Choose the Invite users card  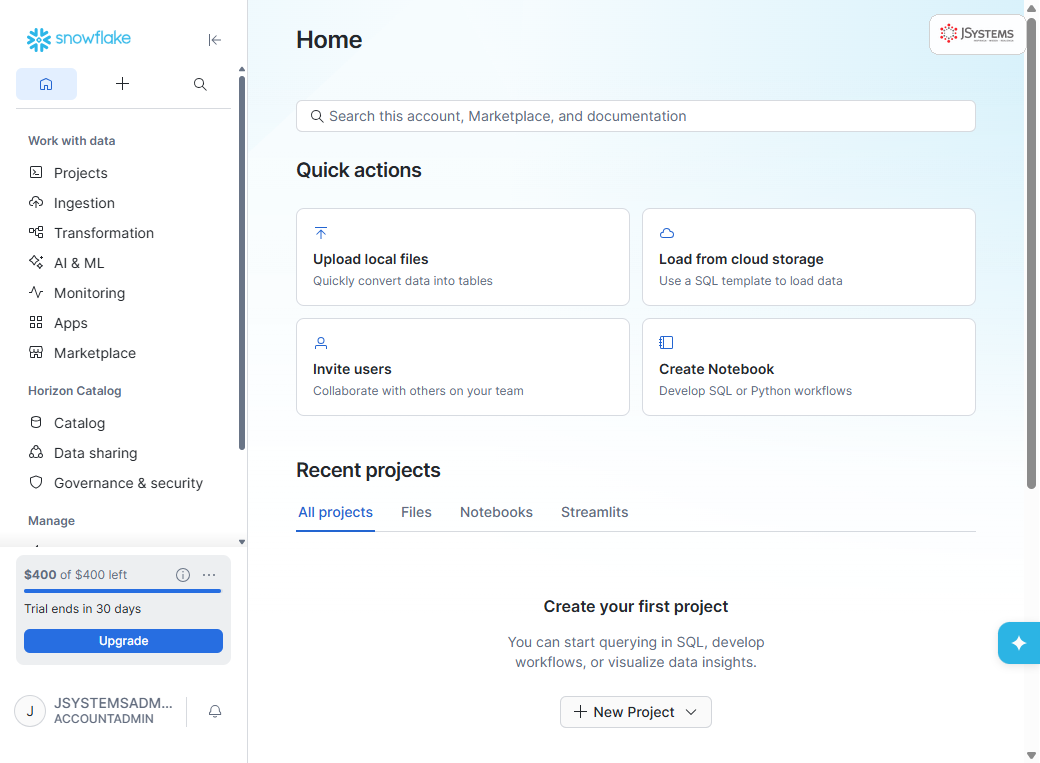tap(463, 367)
